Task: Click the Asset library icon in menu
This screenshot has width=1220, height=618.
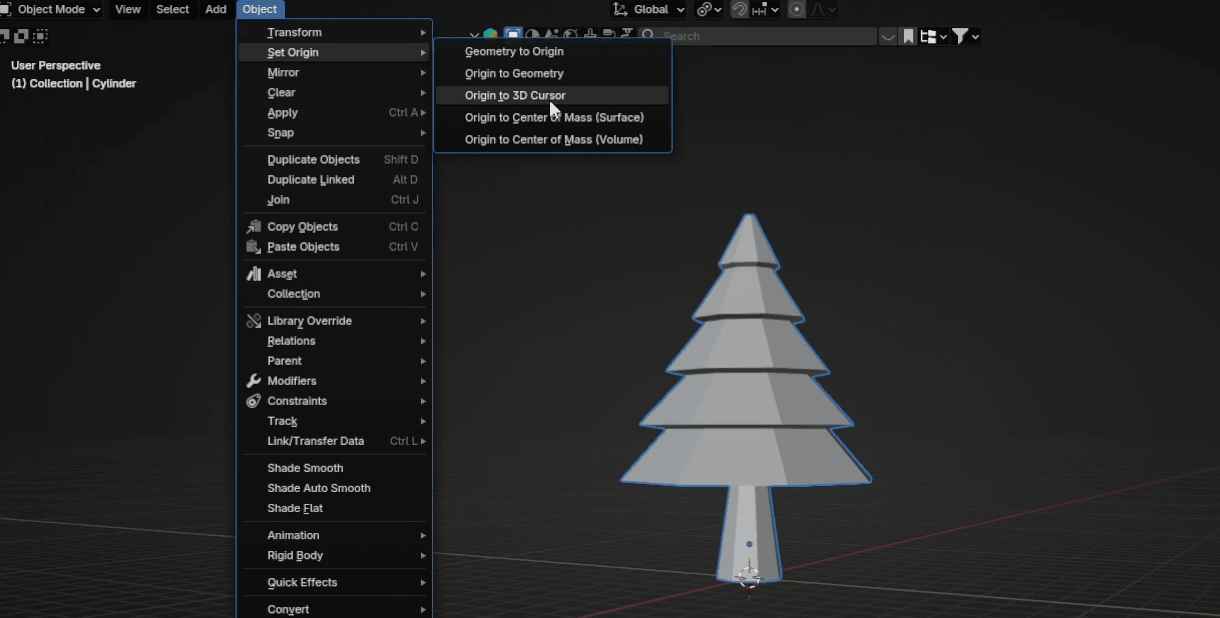Action: [254, 274]
